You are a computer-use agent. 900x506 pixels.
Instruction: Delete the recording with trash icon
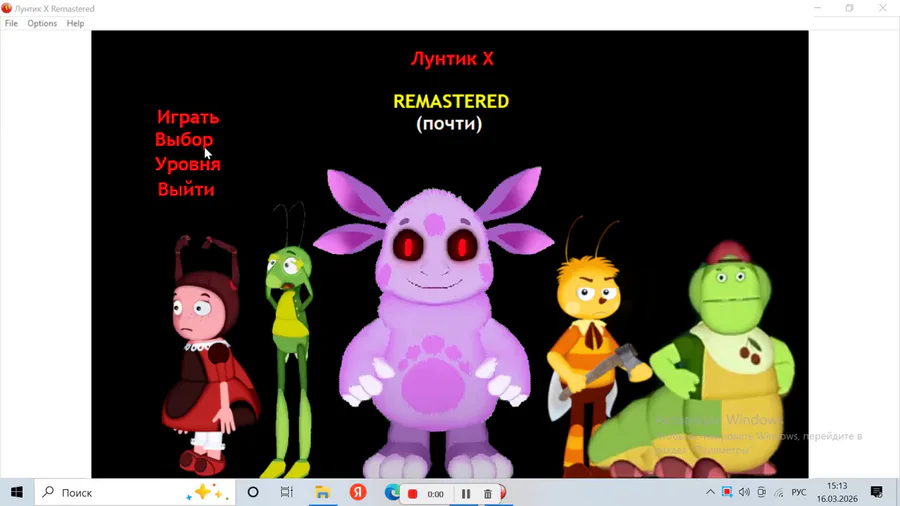click(x=487, y=493)
